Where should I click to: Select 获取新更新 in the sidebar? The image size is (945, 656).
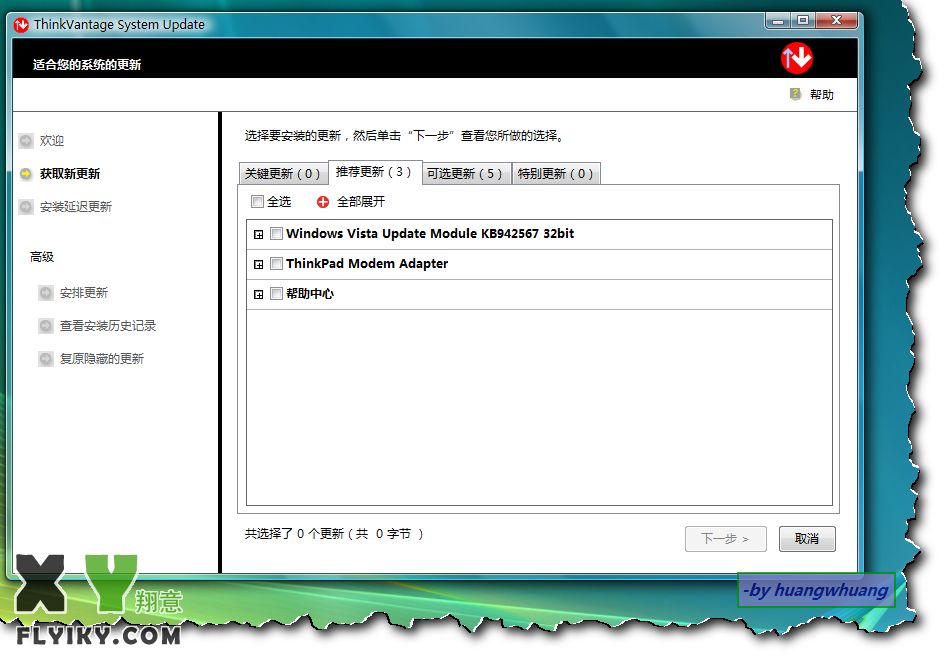pyautogui.click(x=70, y=174)
